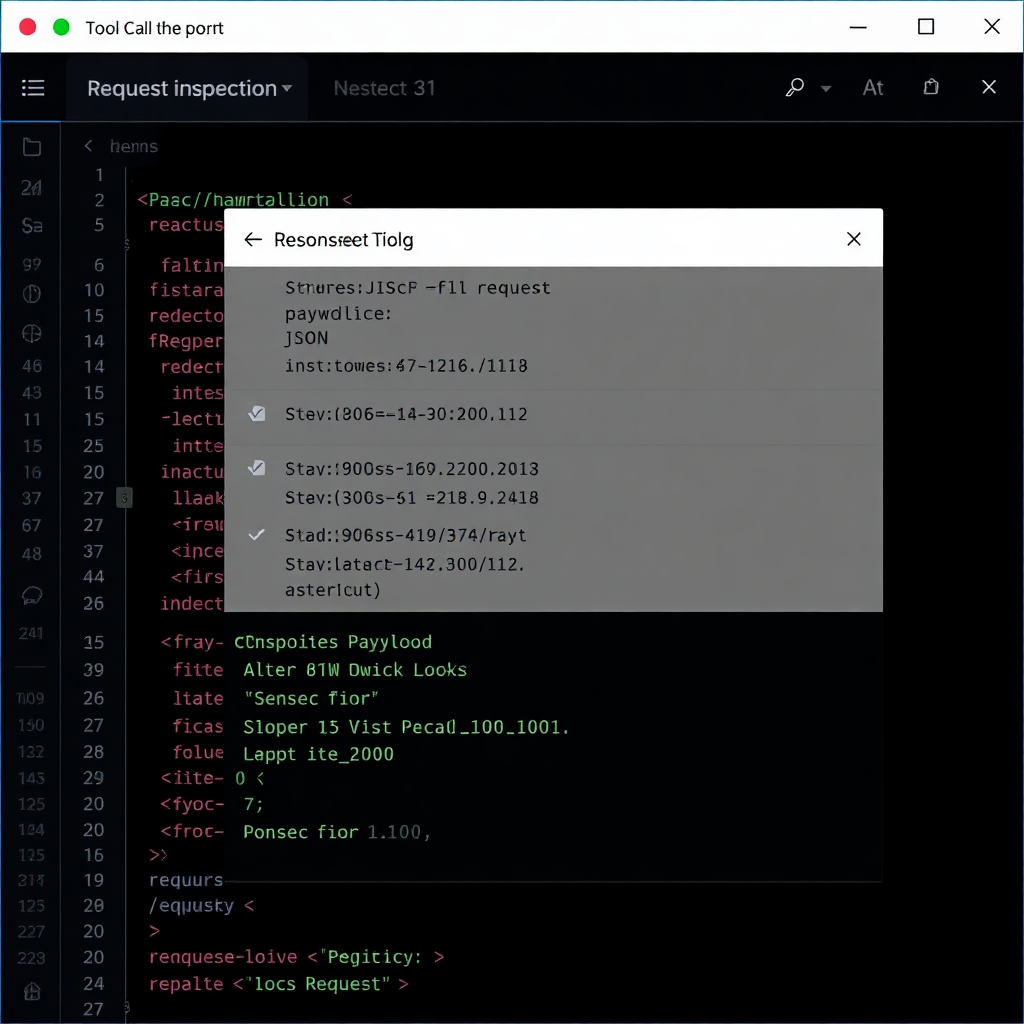
Task: Select the Stnures:JIScF -fll request line
Action: 417,288
